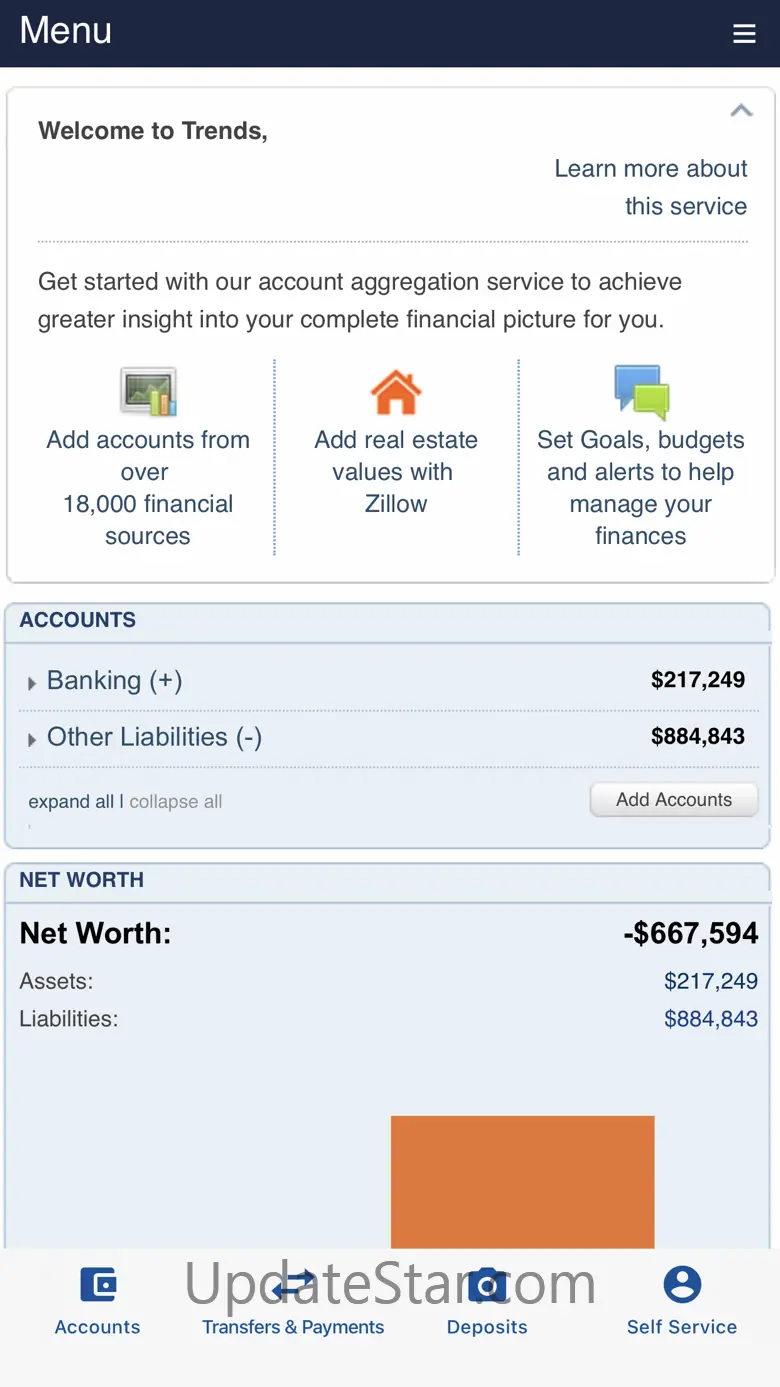Click Add real estate values with Zillow
The height and width of the screenshot is (1387, 780).
tap(396, 472)
